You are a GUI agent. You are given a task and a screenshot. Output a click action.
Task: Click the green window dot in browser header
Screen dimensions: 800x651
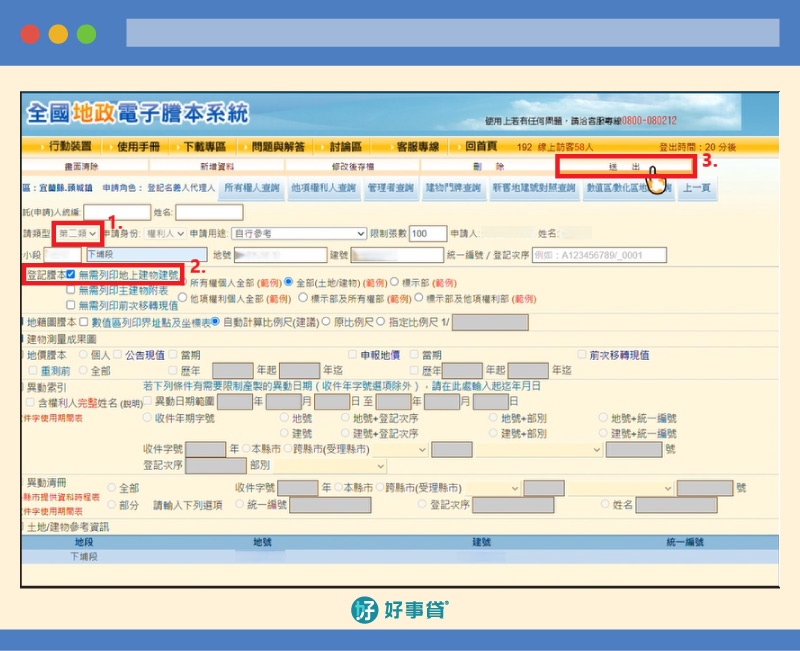tap(86, 33)
